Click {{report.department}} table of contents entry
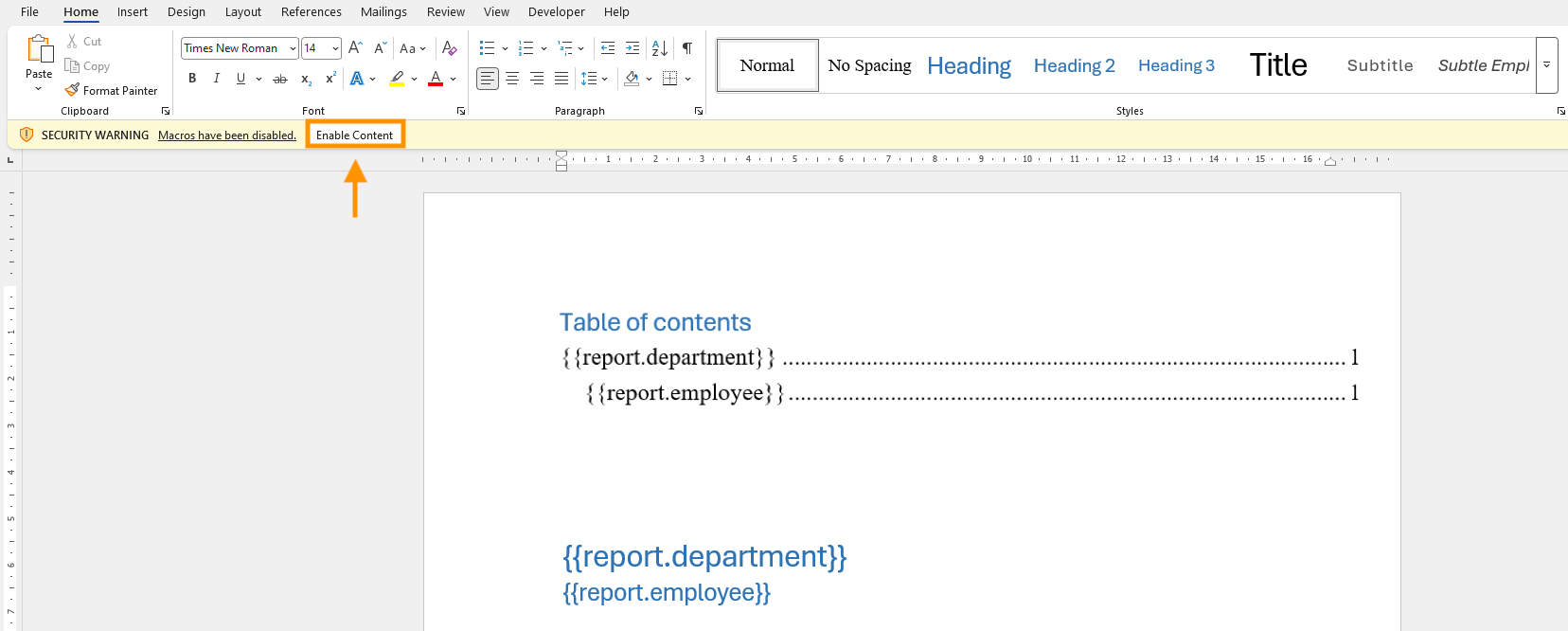 [960, 357]
